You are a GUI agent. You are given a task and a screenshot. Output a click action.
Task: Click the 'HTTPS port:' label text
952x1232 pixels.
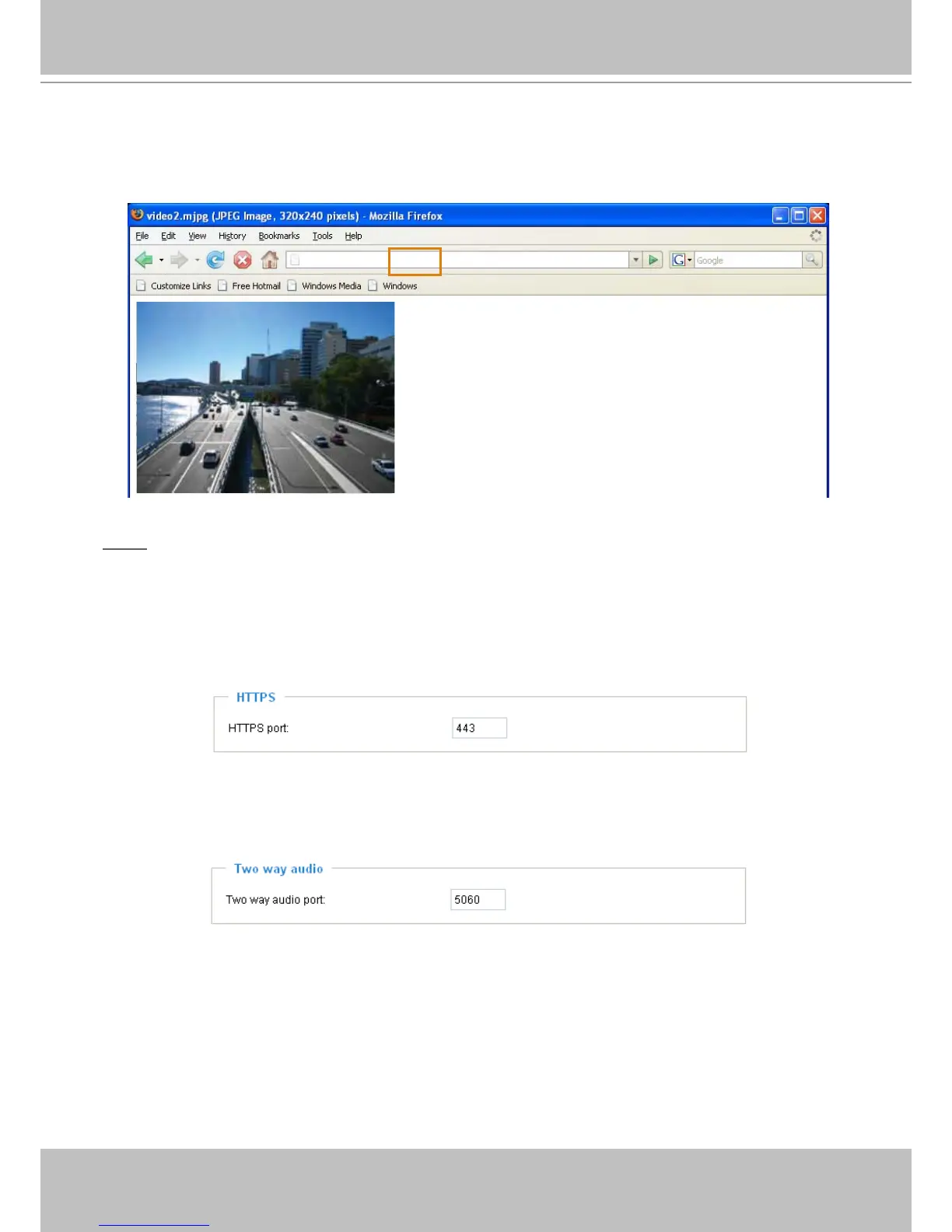point(258,728)
